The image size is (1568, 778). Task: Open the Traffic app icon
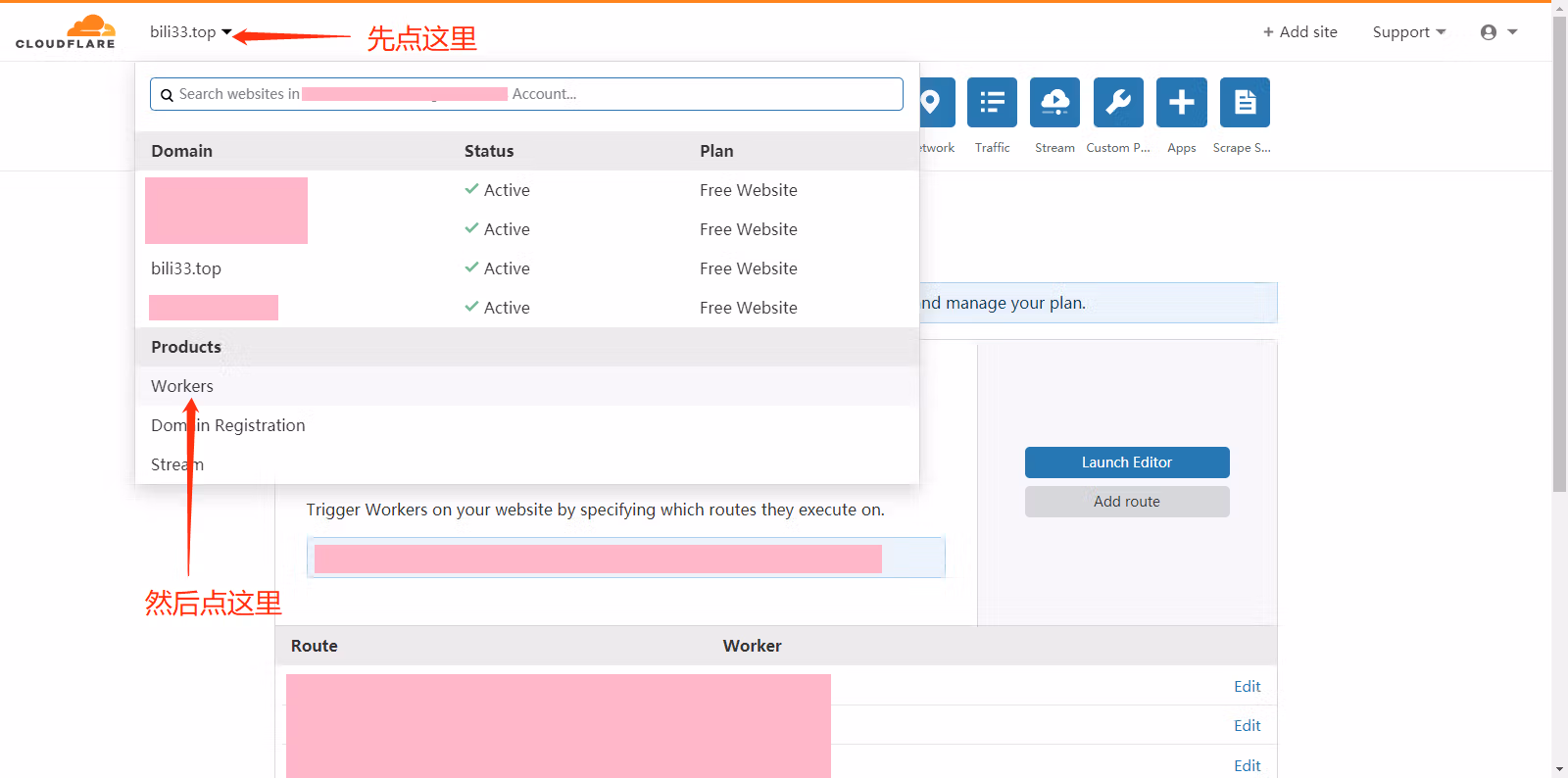click(x=992, y=102)
